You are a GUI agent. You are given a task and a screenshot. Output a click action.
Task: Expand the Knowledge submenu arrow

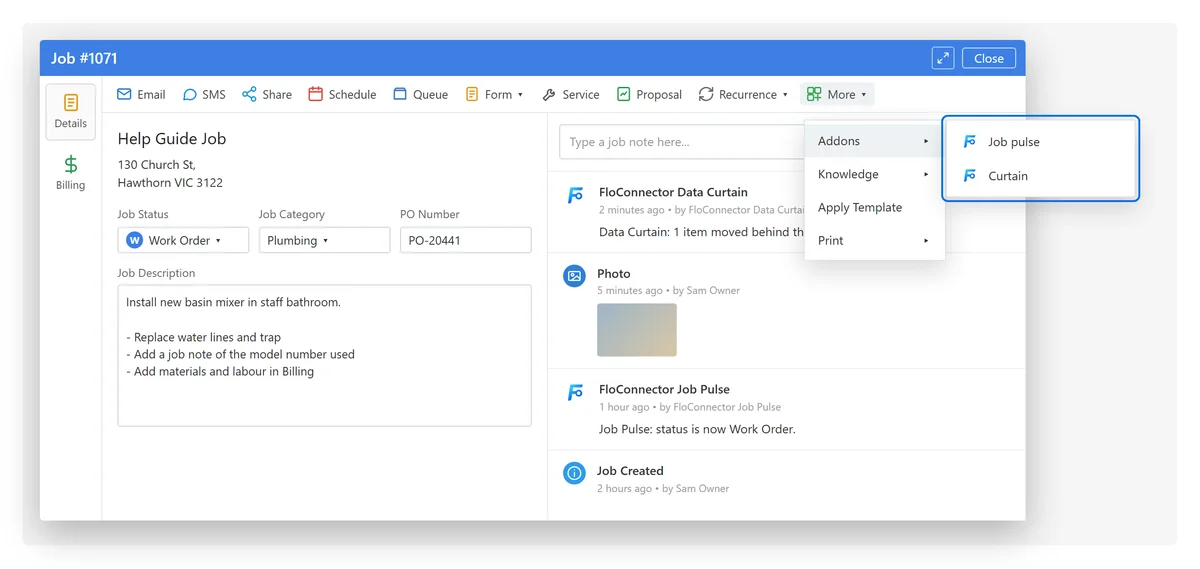tap(926, 174)
